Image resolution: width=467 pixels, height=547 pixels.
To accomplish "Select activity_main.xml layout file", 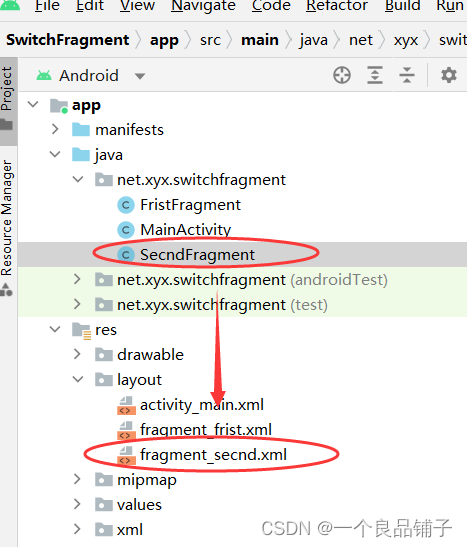I will [202, 405].
